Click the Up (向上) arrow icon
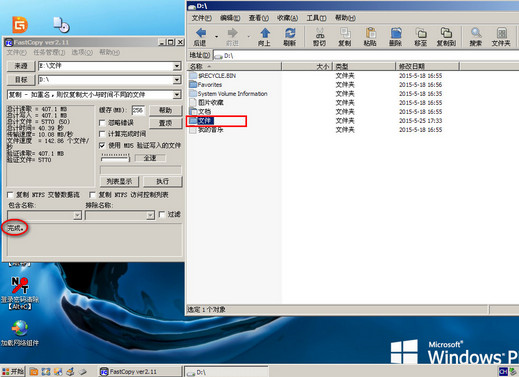 point(265,33)
